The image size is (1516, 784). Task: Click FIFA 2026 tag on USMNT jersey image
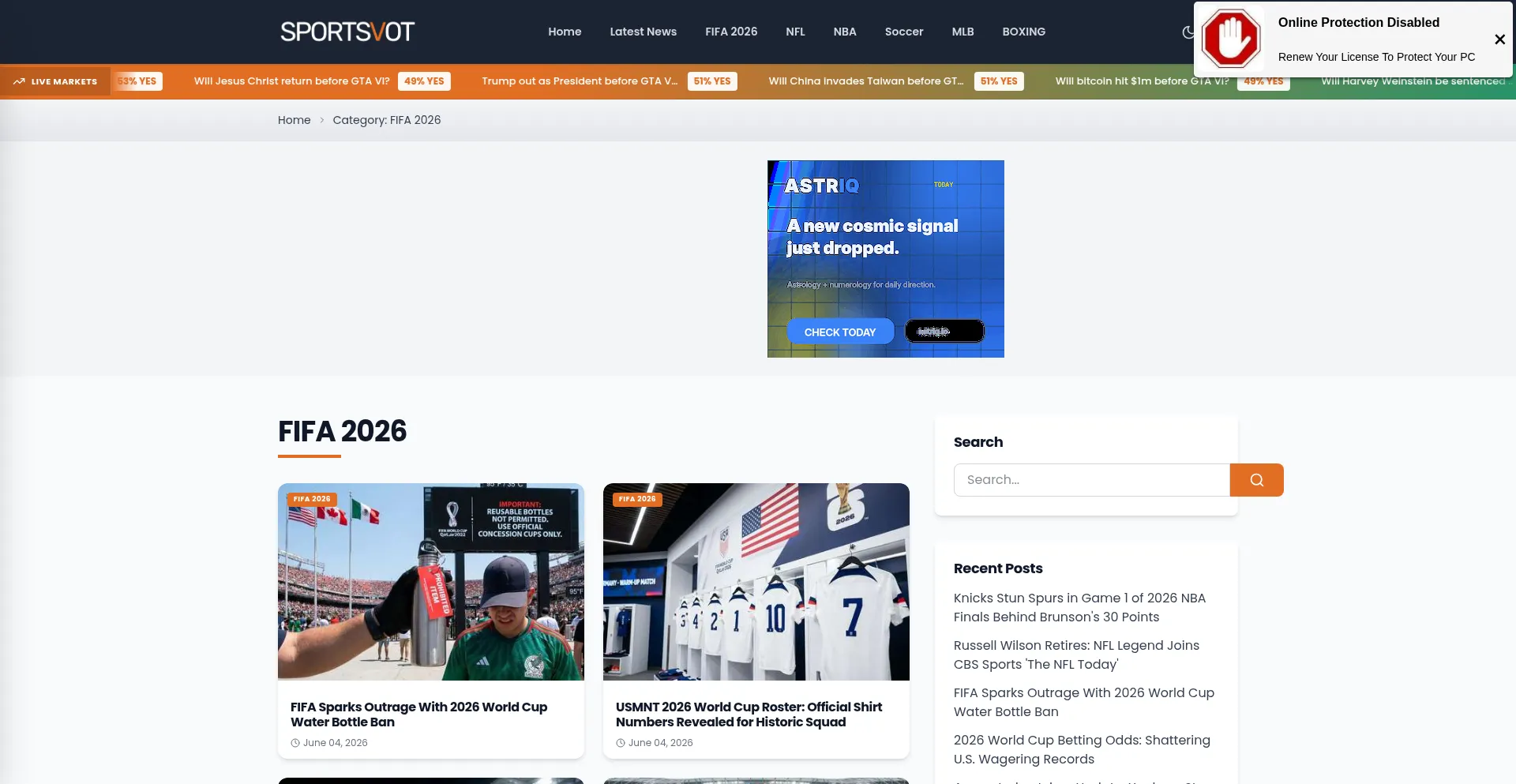637,499
